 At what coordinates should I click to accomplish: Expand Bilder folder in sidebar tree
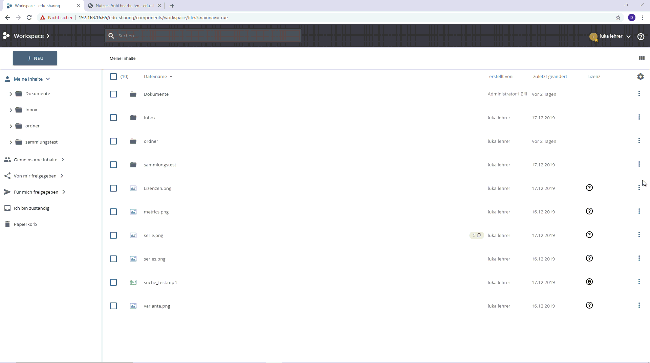(x=10, y=110)
